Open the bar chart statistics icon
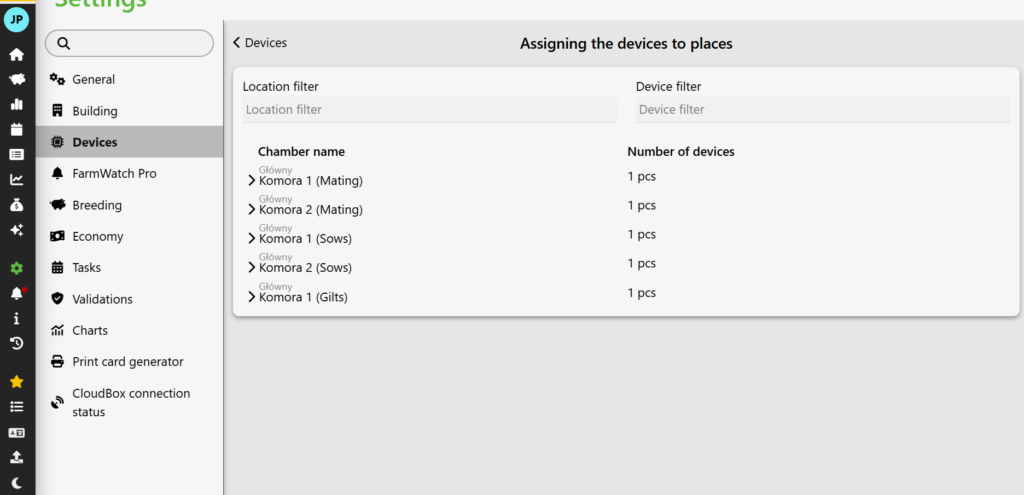 click(16, 104)
